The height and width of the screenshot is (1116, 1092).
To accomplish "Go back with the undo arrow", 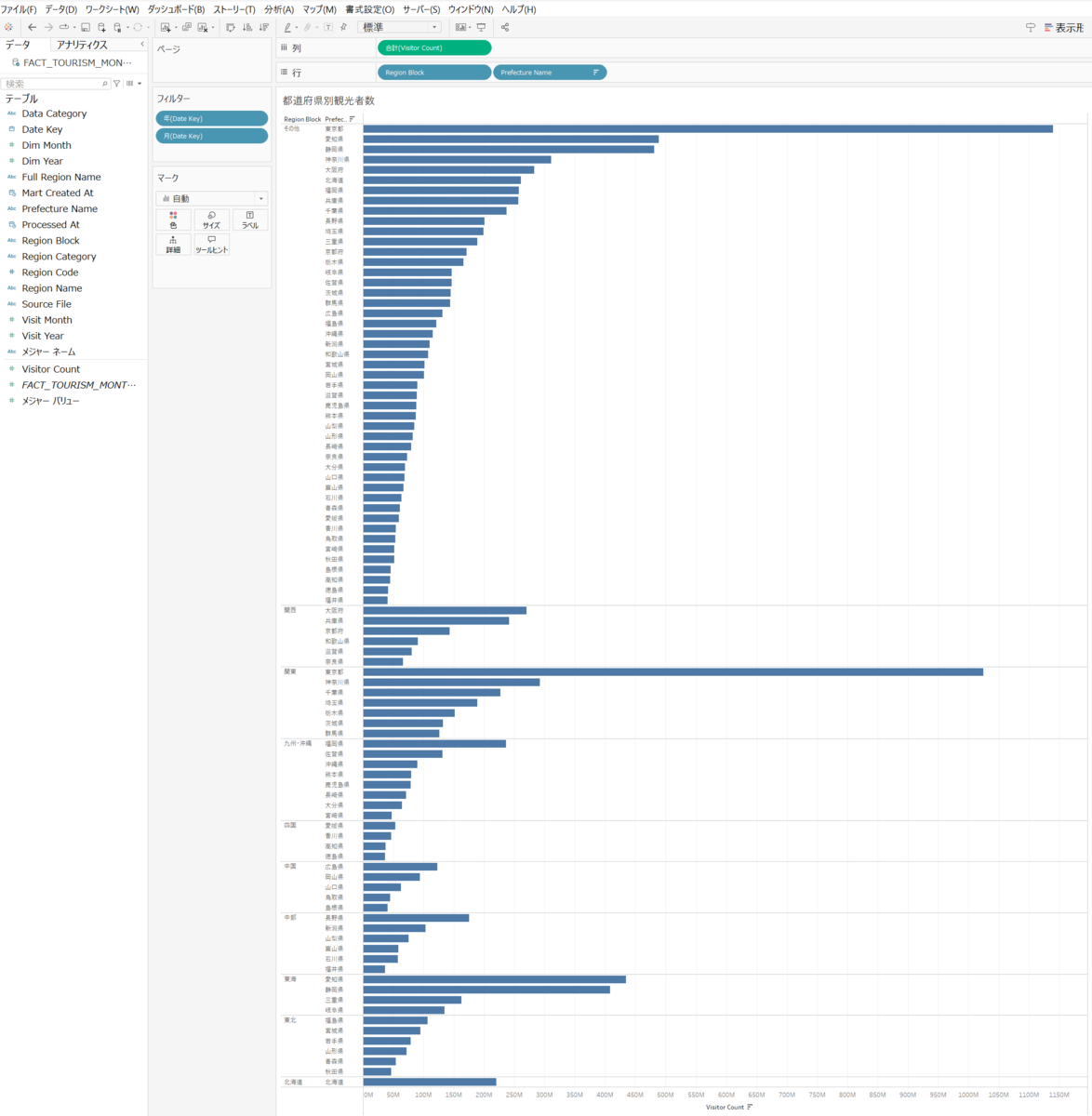I will click(x=32, y=27).
